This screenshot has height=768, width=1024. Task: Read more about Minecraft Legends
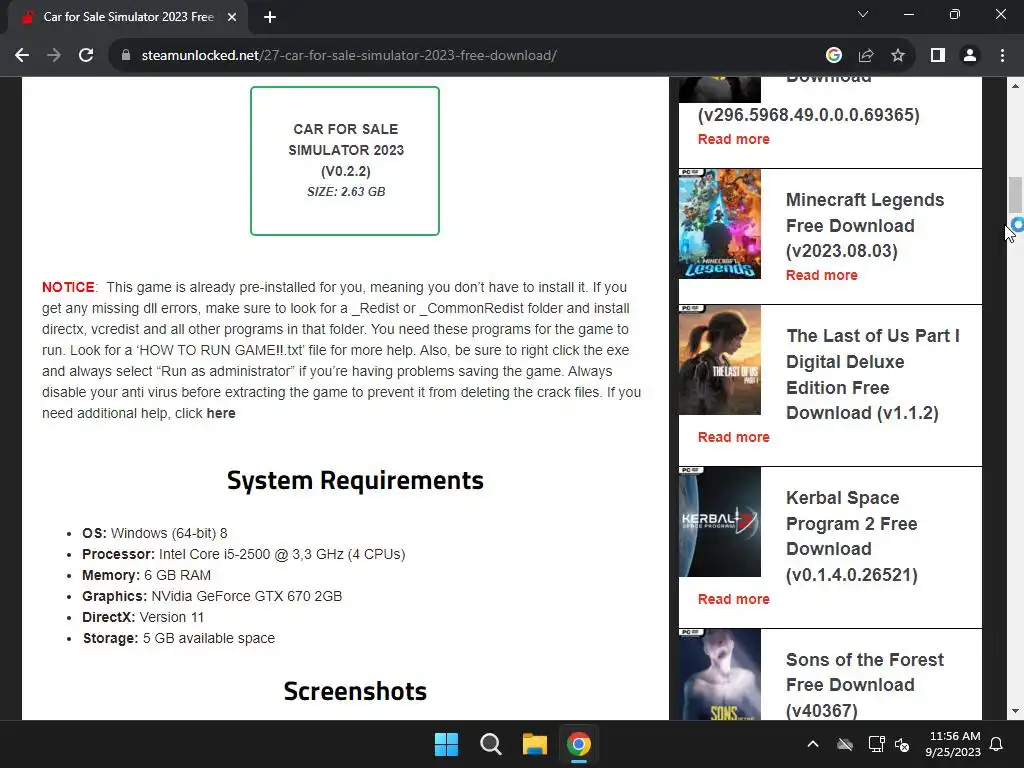point(822,276)
